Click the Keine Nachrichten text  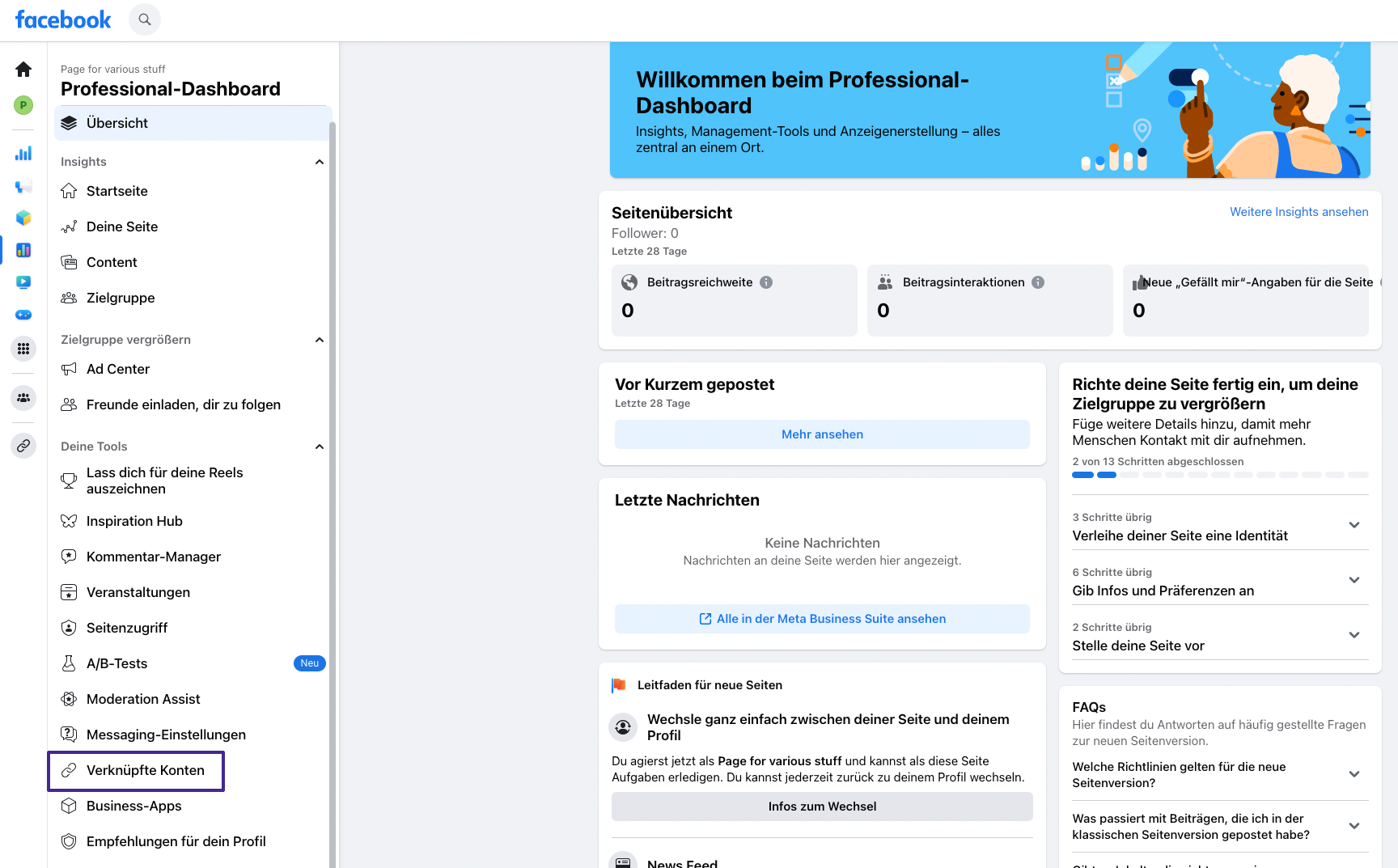(822, 543)
